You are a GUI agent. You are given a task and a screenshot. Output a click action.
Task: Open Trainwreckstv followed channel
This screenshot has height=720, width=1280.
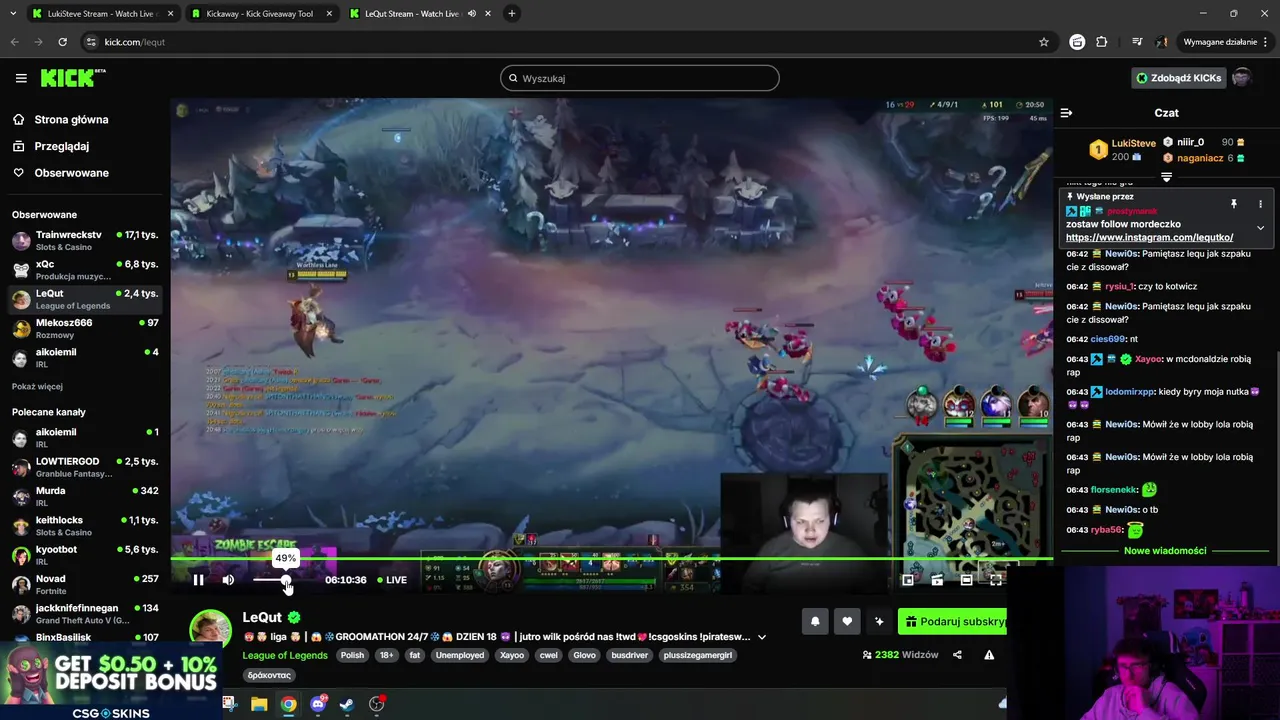(x=85, y=240)
